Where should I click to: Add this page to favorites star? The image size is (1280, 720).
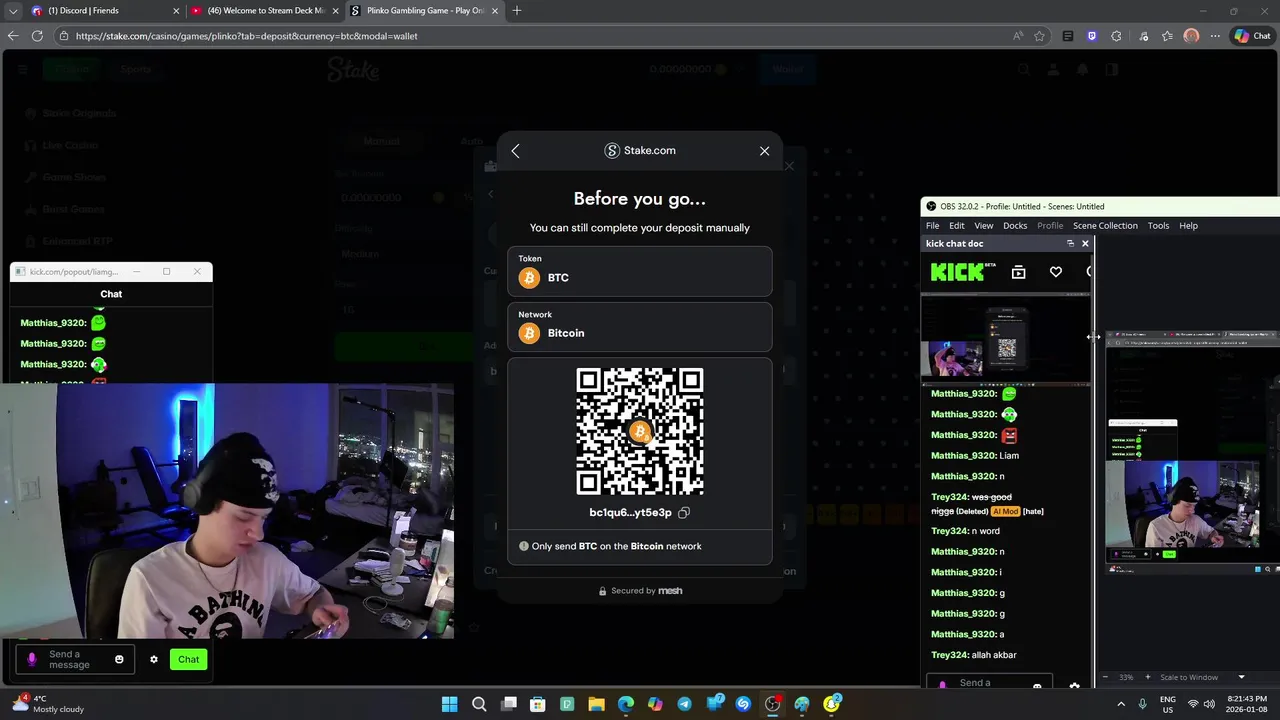(x=1040, y=36)
